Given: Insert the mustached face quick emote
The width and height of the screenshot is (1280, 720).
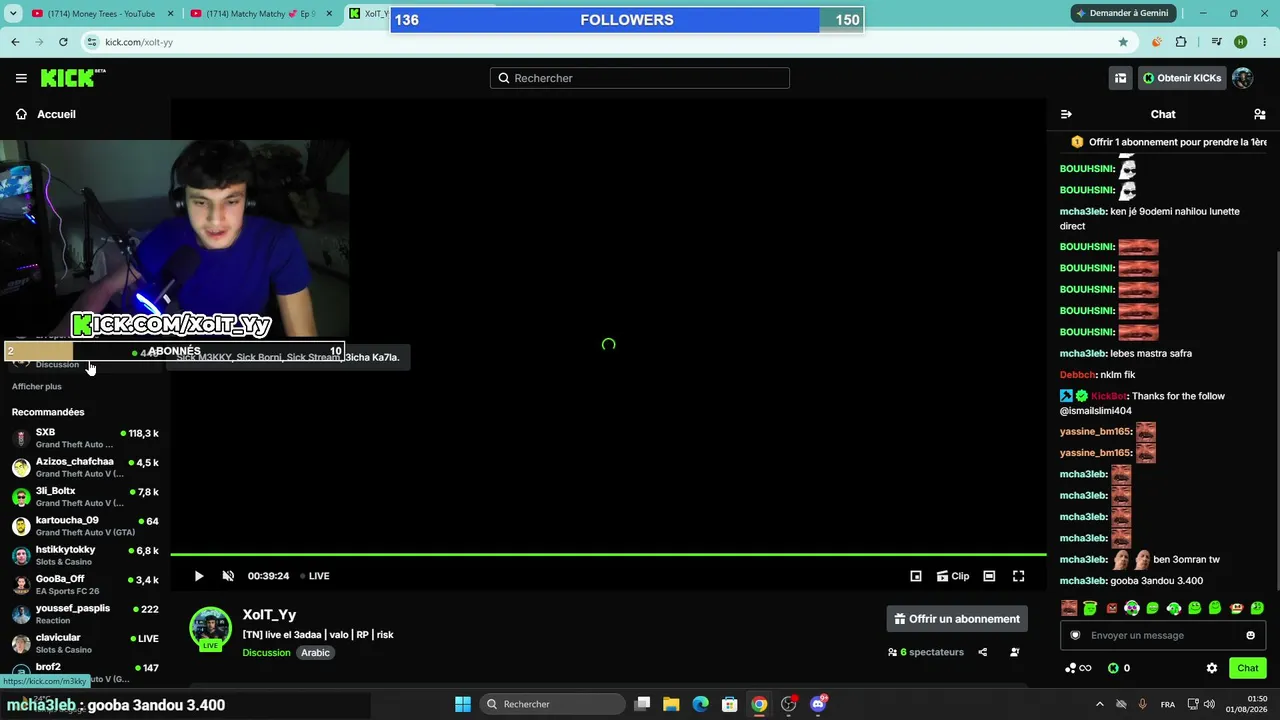Looking at the screenshot, I should [x=1069, y=608].
